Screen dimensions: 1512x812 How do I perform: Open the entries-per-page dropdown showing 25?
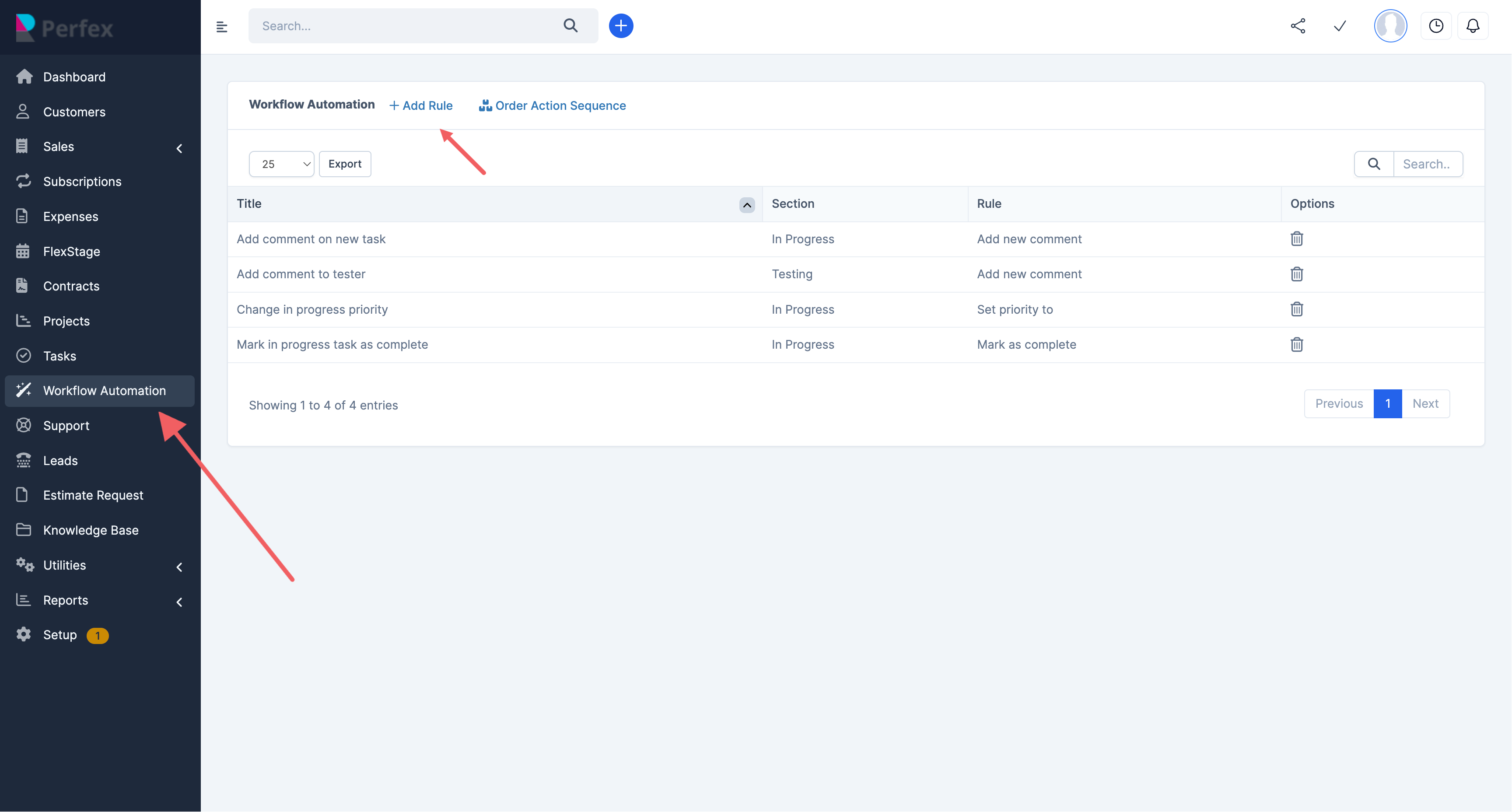(x=281, y=164)
